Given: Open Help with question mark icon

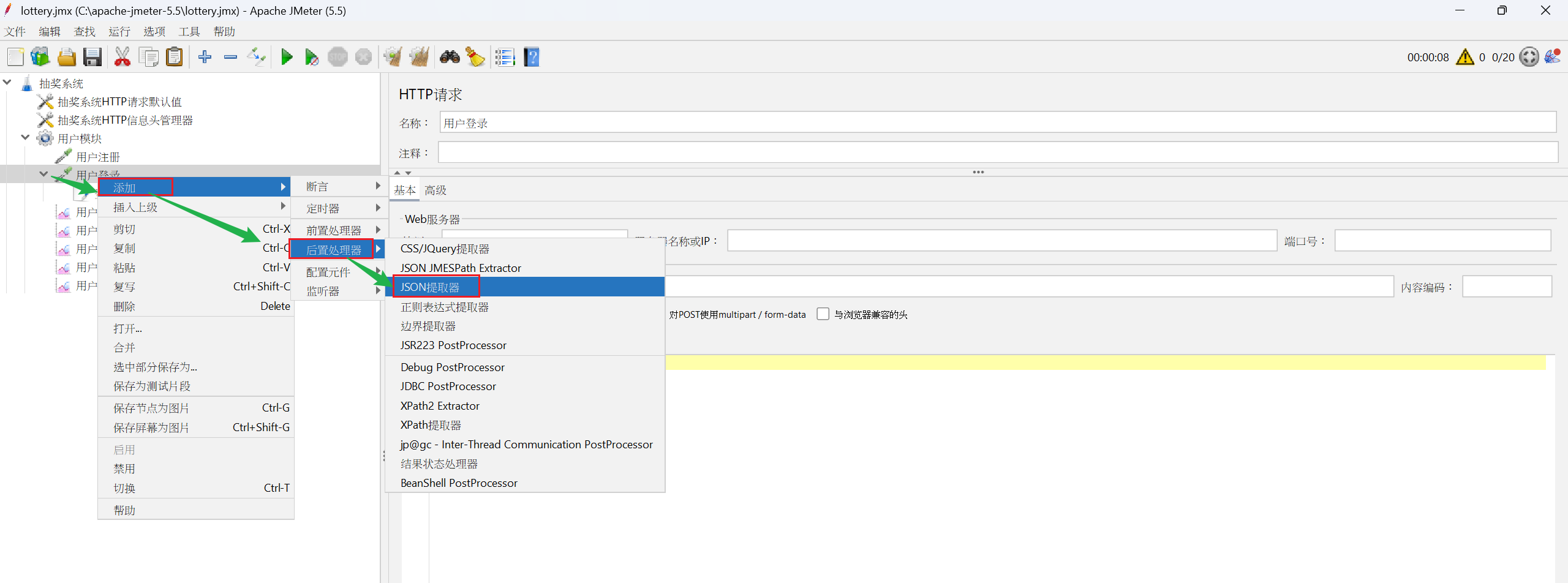Looking at the screenshot, I should tap(532, 57).
